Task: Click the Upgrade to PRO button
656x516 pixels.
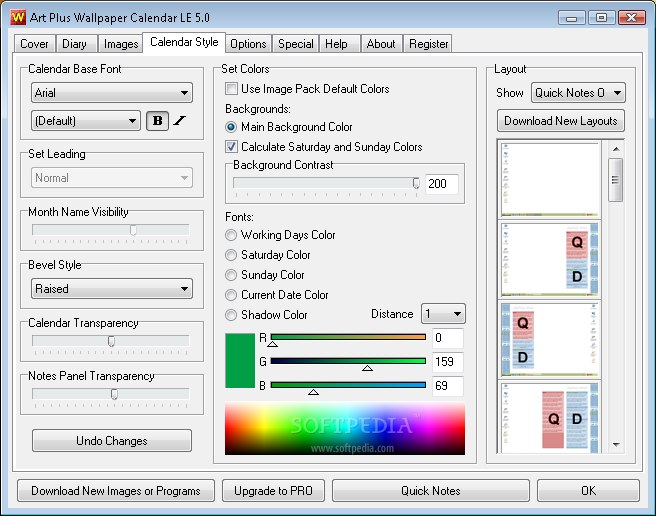Action: tap(273, 490)
